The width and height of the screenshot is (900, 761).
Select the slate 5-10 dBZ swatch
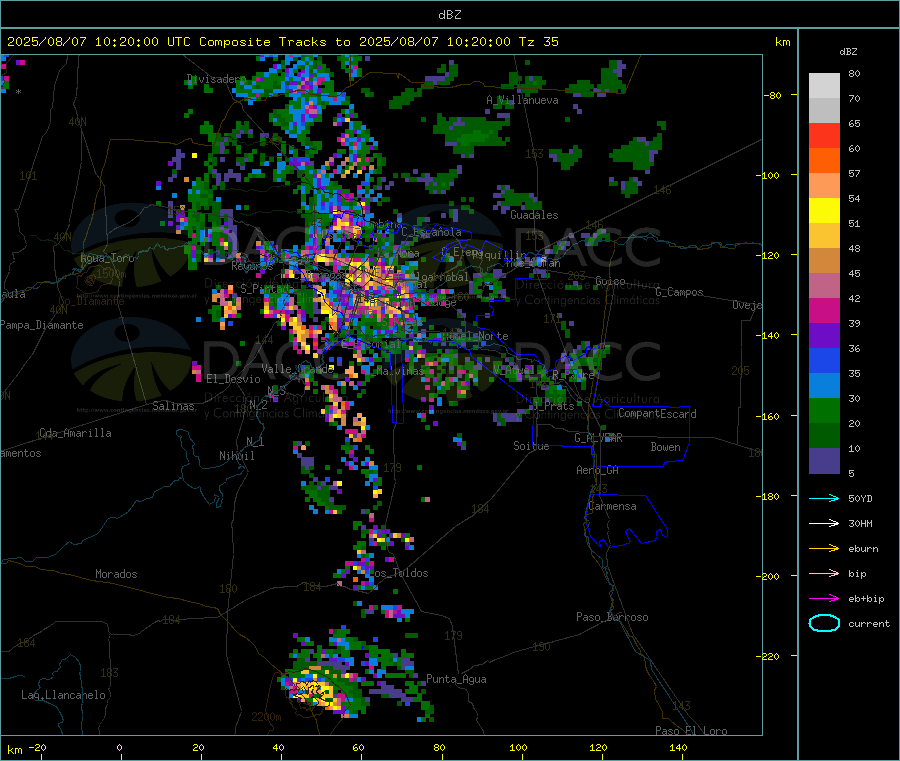(824, 461)
